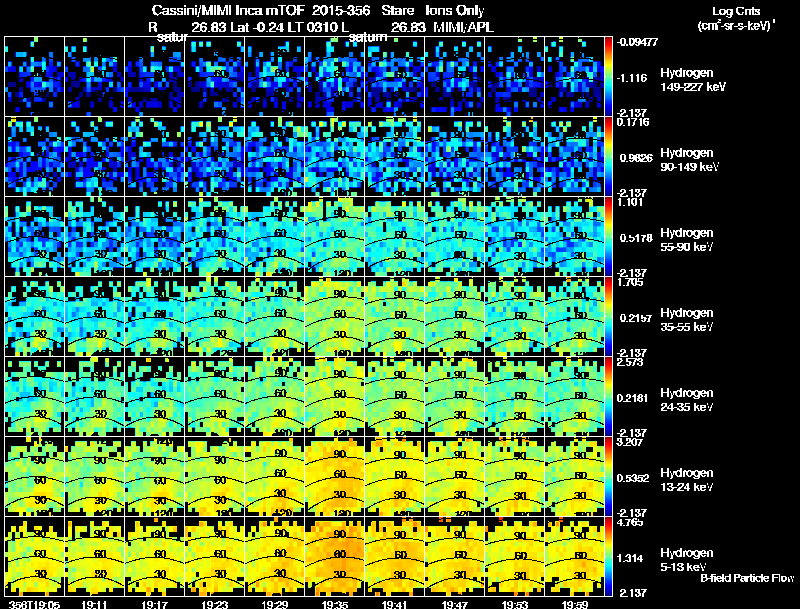
Task: Click the 19:47 time label
Action: (455, 604)
